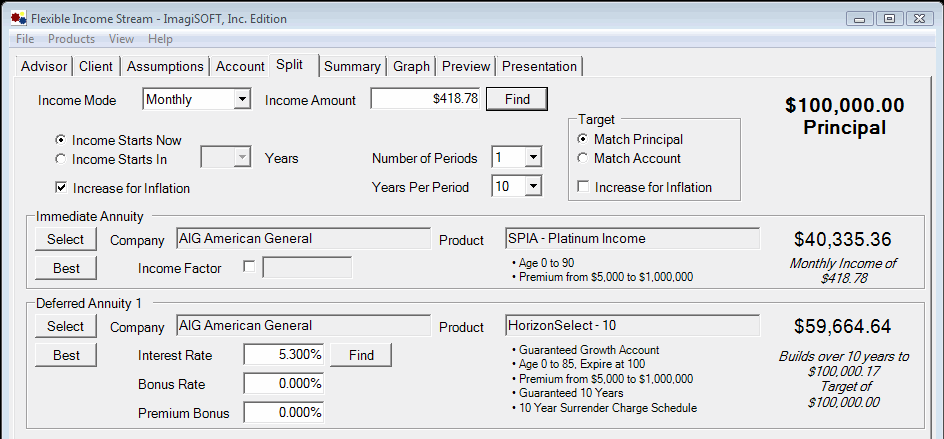Click Best in Immediate Annuity section

click(66, 268)
